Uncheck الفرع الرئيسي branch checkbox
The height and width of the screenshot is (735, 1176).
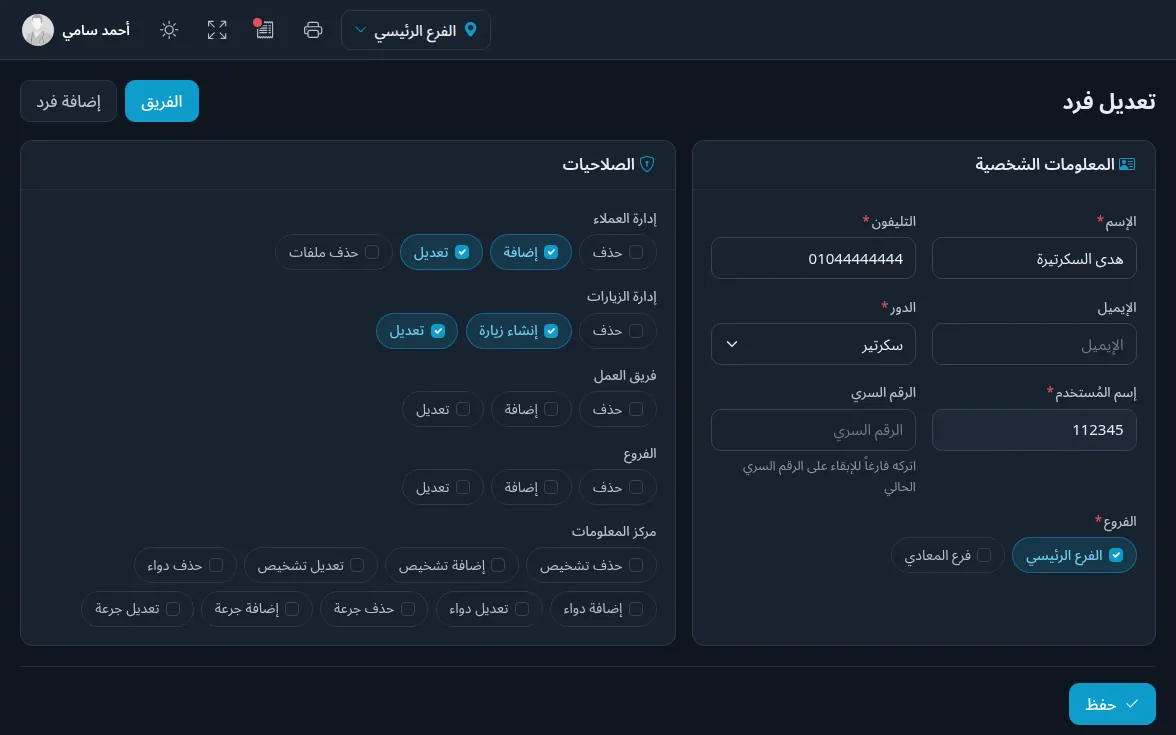pos(1116,555)
